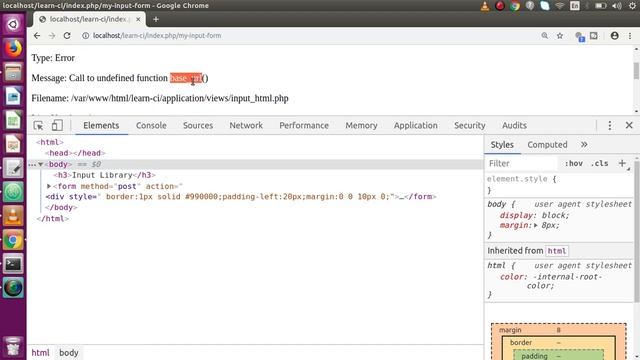The height and width of the screenshot is (360, 640).
Task: Collapse the body element in the DOM tree
Action: (41, 164)
